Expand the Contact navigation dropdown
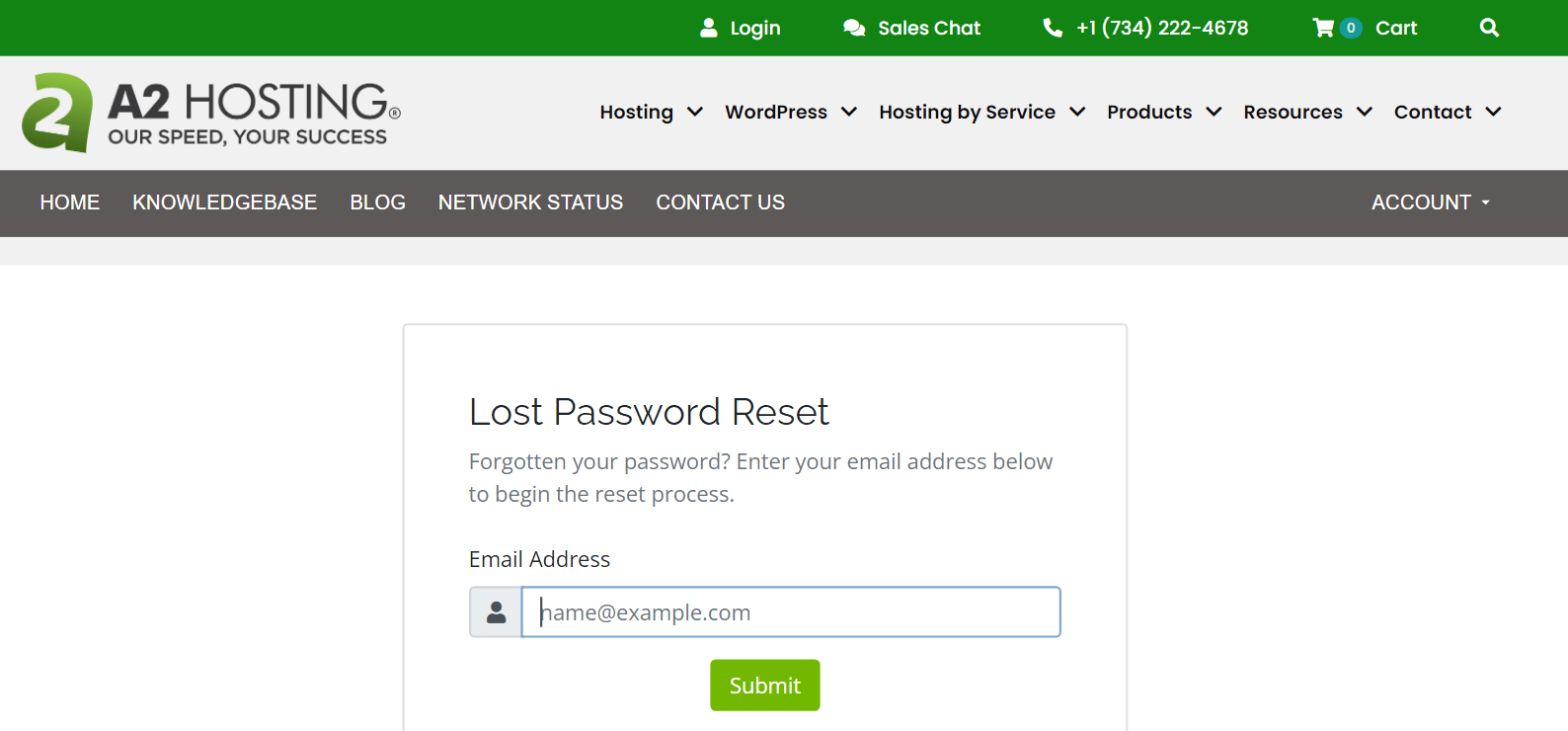The image size is (1568, 731). [1445, 112]
